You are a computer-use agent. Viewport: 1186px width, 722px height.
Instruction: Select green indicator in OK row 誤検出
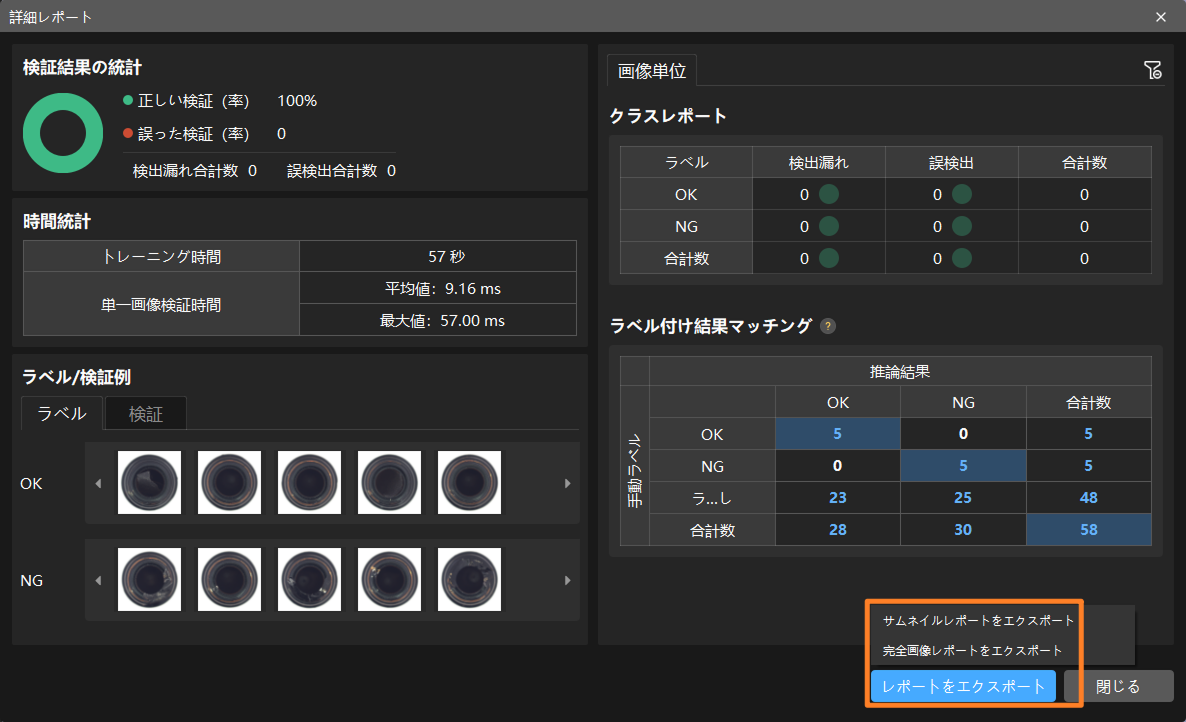click(962, 194)
